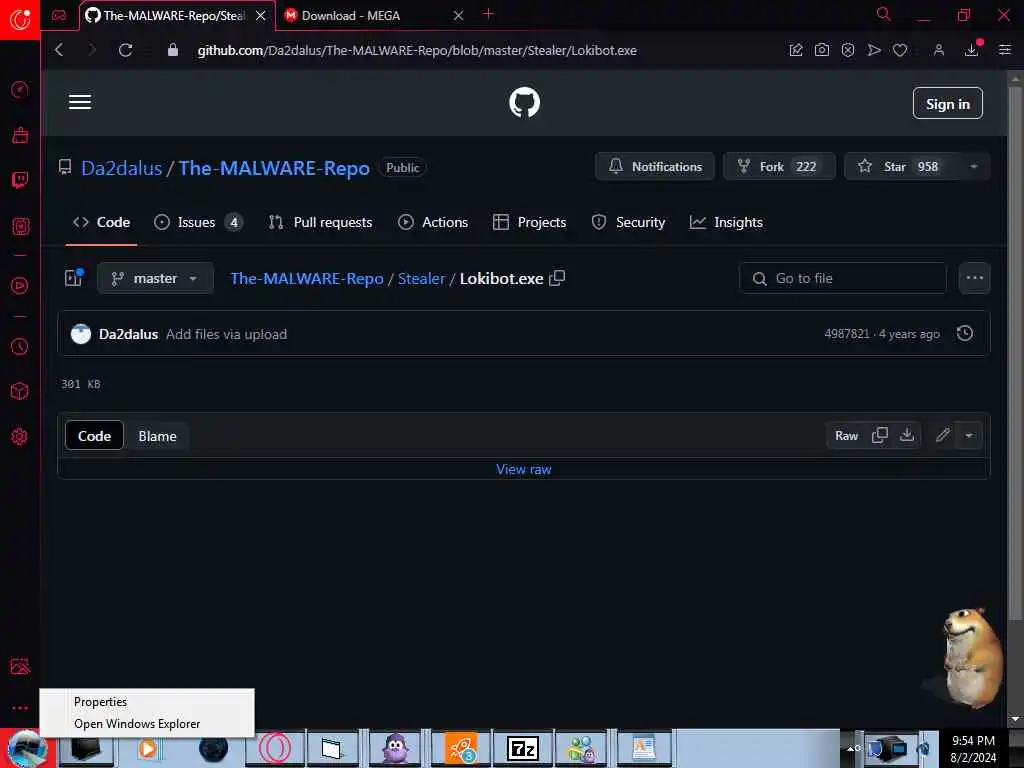Image resolution: width=1024 pixels, height=768 pixels.
Task: Copy raw file content icon
Action: (x=880, y=436)
